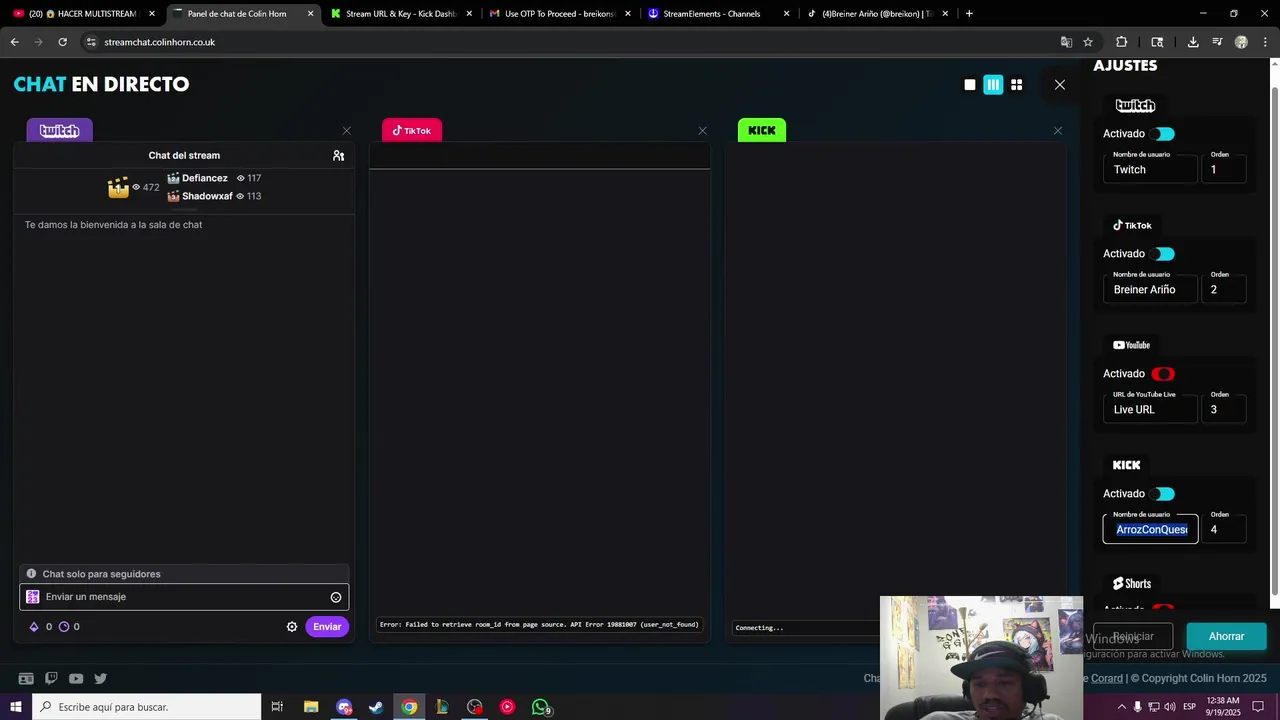Image resolution: width=1280 pixels, height=720 pixels.
Task: Click top gifter Defiancez
Action: pos(204,178)
